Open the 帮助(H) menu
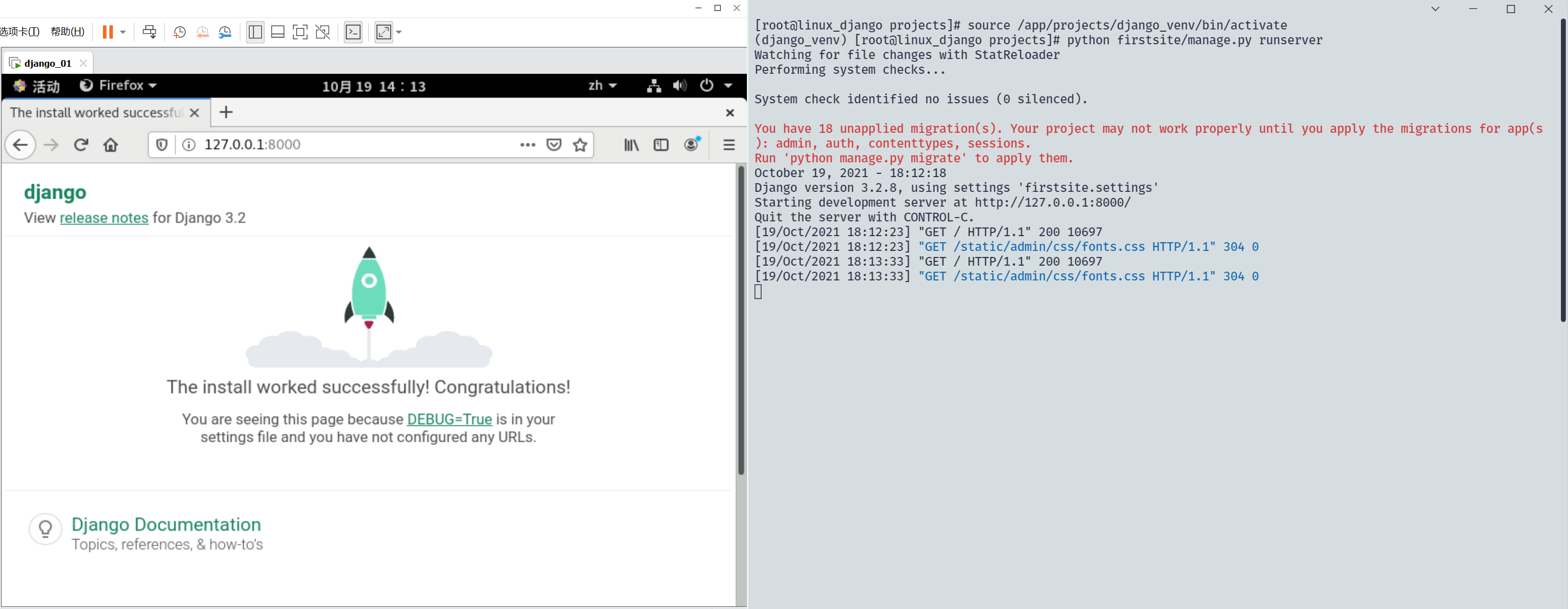The image size is (1568, 609). pos(67,32)
